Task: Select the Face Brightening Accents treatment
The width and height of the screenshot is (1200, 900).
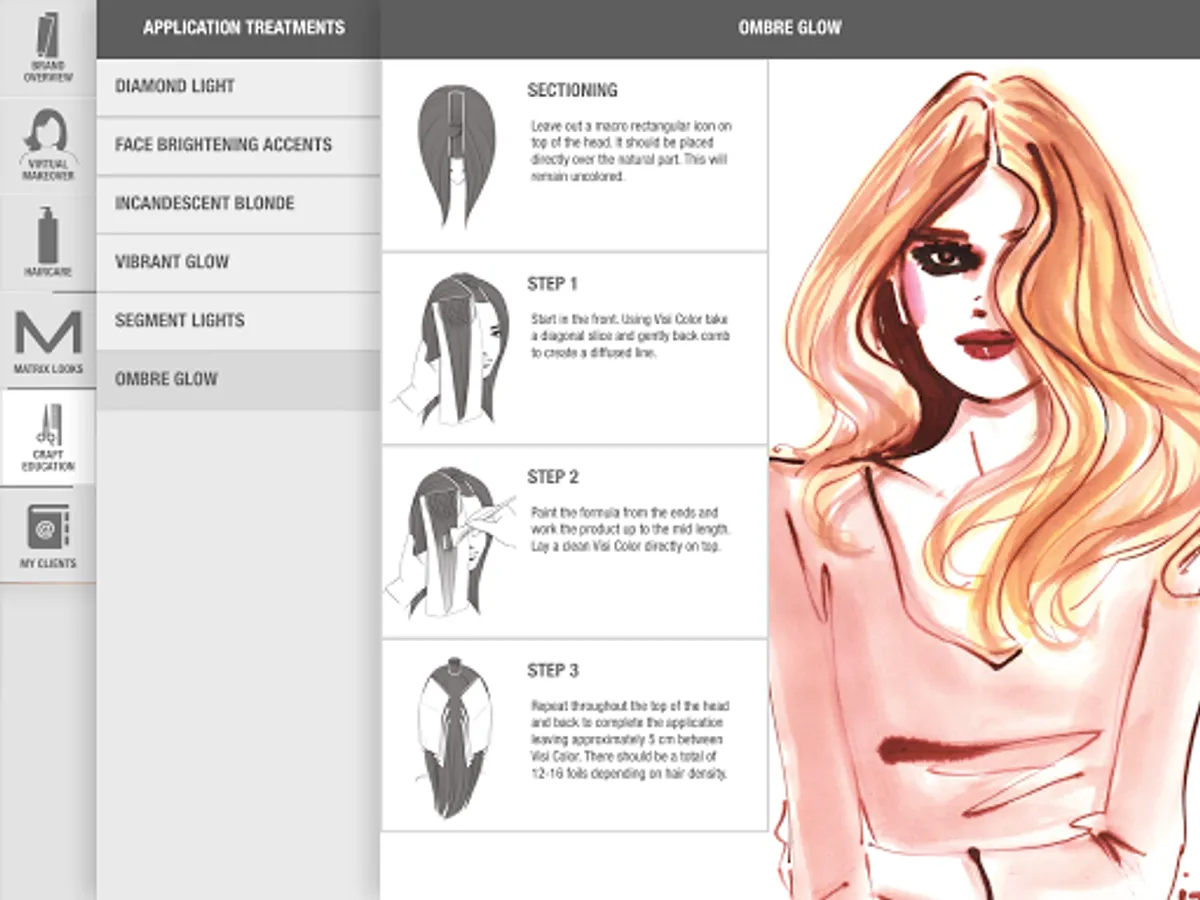Action: [x=238, y=145]
